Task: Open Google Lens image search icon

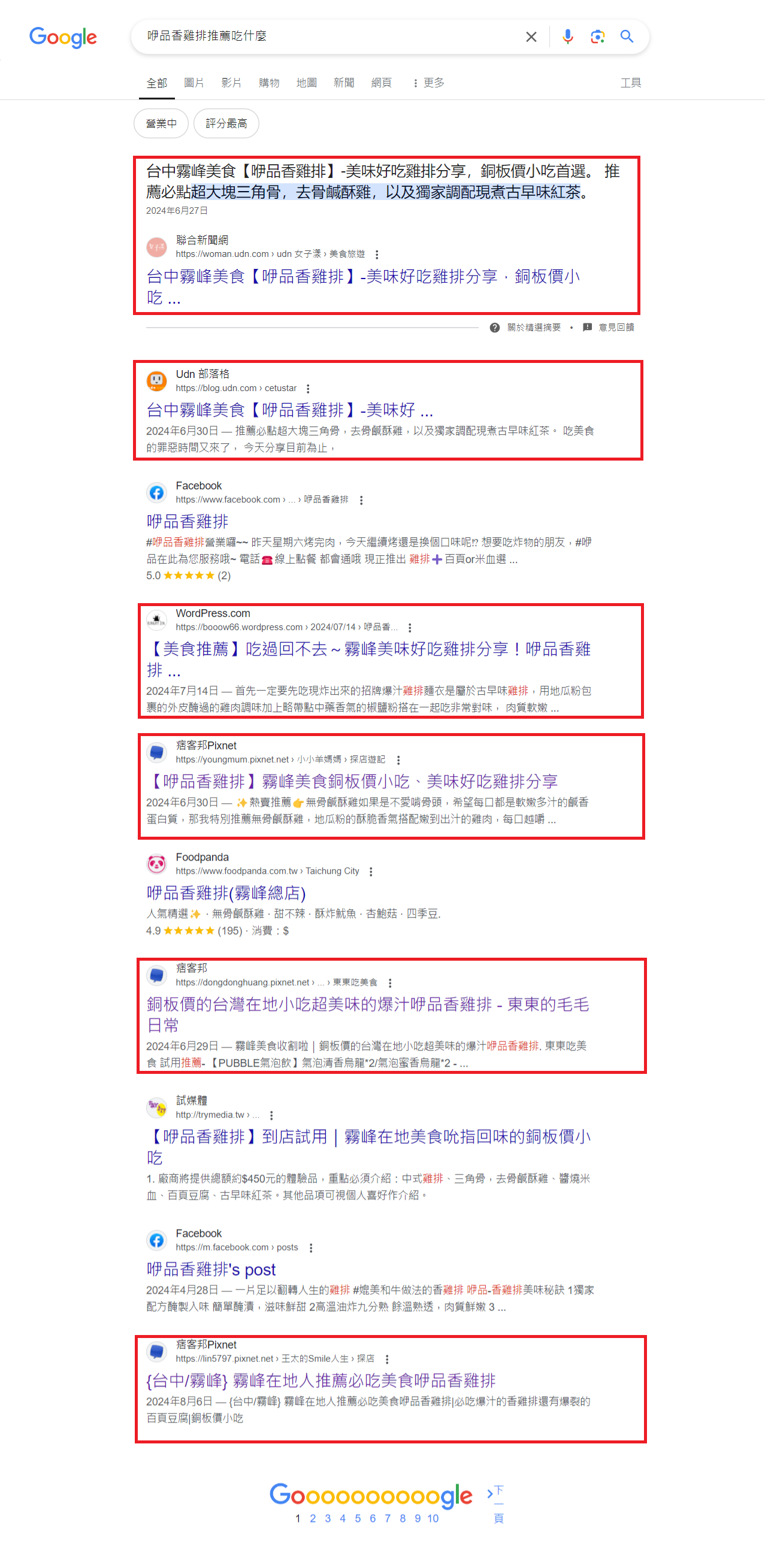Action: (x=598, y=37)
